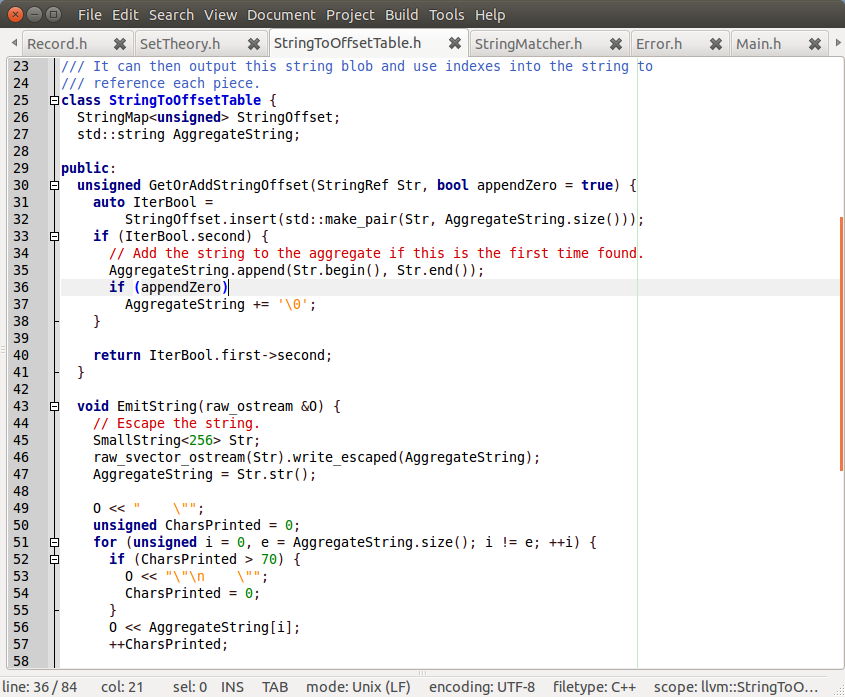
Task: Click the 'public' keyword on line 29
Action: pos(85,168)
